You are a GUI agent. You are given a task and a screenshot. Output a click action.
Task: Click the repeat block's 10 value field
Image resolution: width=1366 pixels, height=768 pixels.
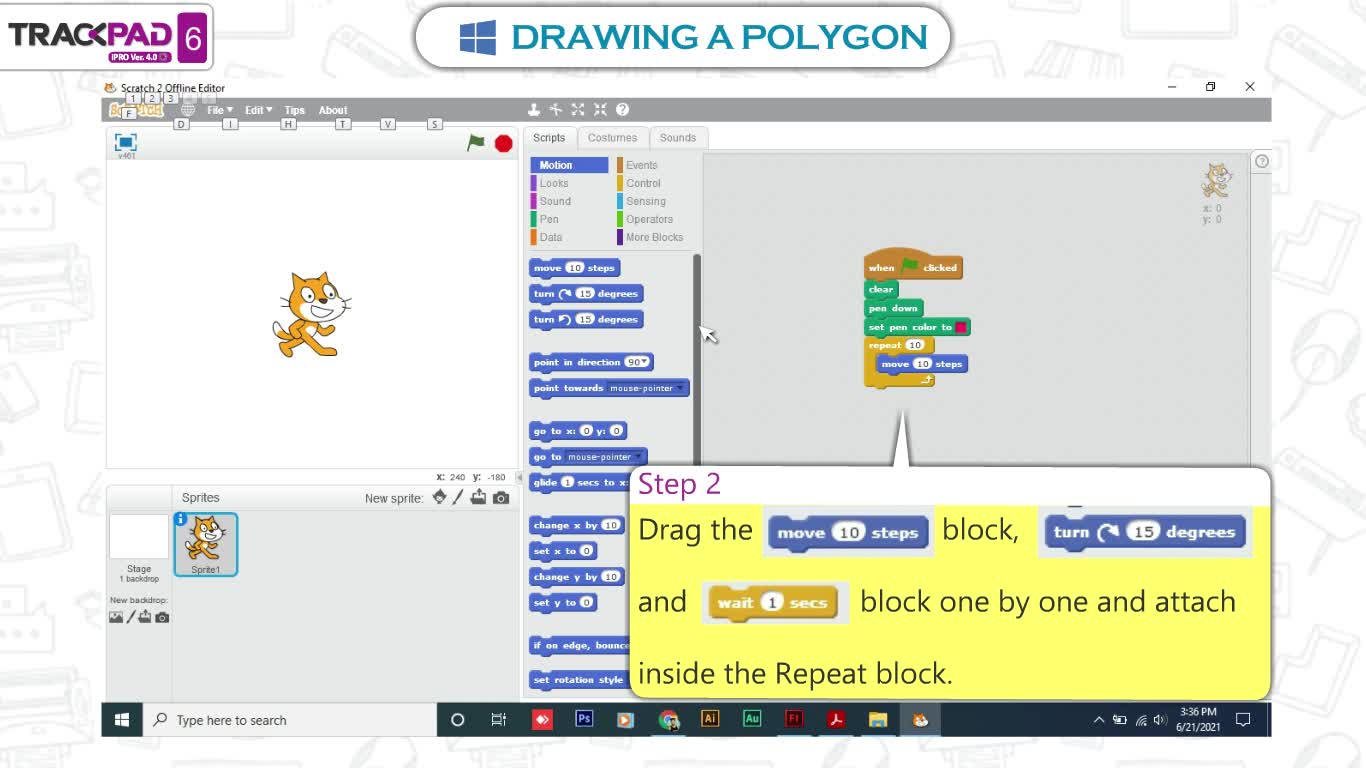click(914, 345)
